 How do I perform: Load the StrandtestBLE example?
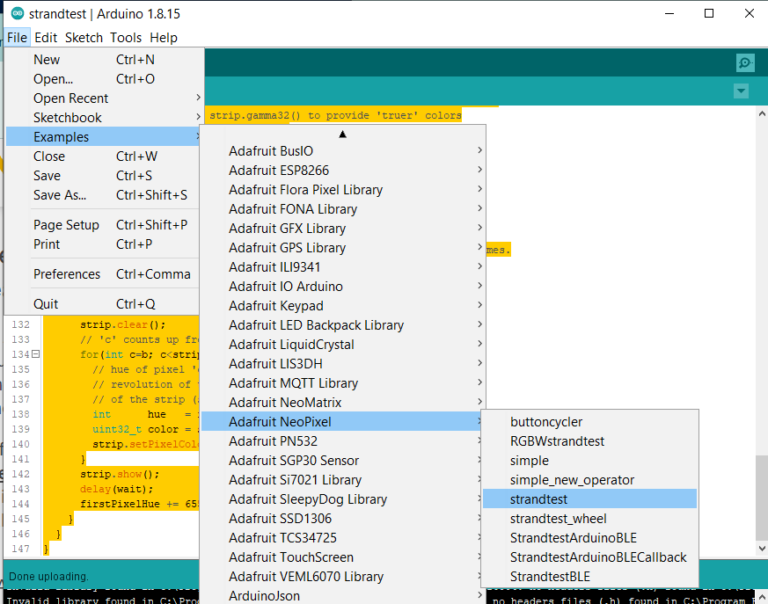590,577
